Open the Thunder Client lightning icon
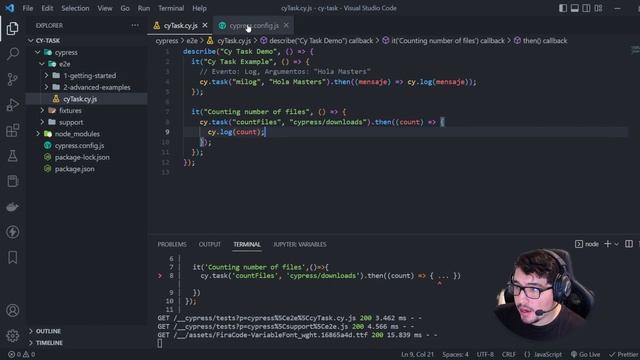Image resolution: width=640 pixels, height=360 pixels. point(12,232)
